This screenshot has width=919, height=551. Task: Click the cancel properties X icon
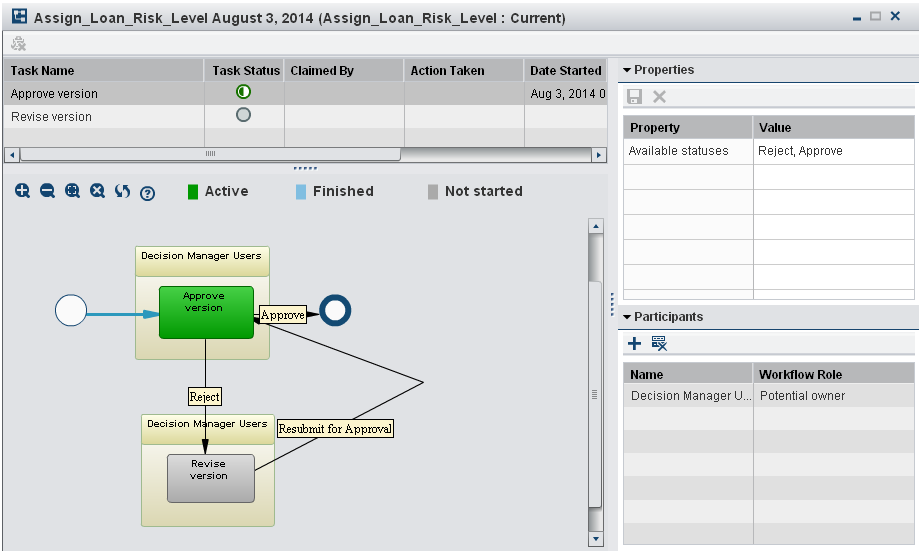659,96
